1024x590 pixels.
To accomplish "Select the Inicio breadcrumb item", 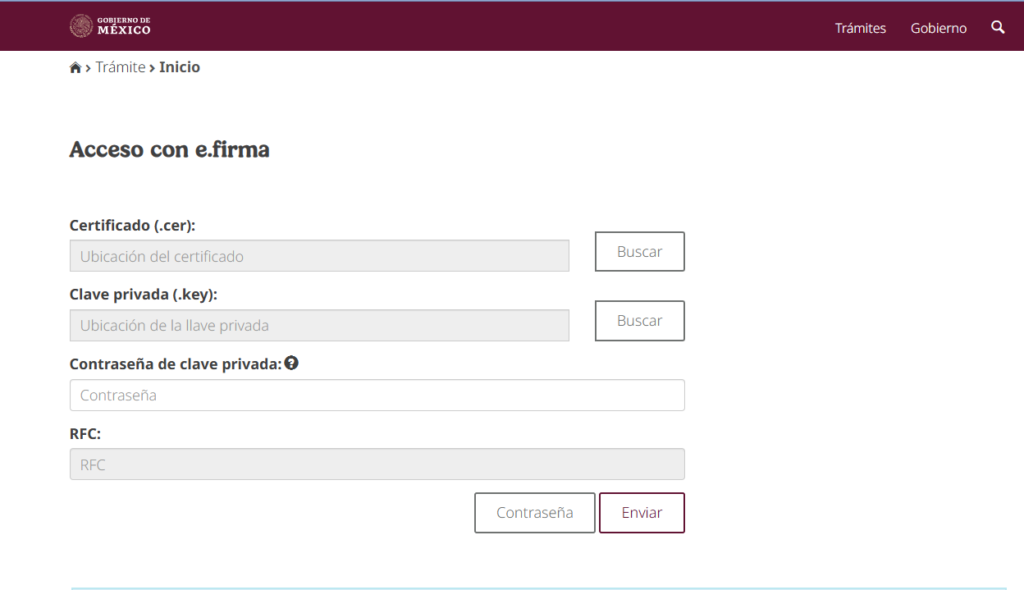I will [179, 67].
